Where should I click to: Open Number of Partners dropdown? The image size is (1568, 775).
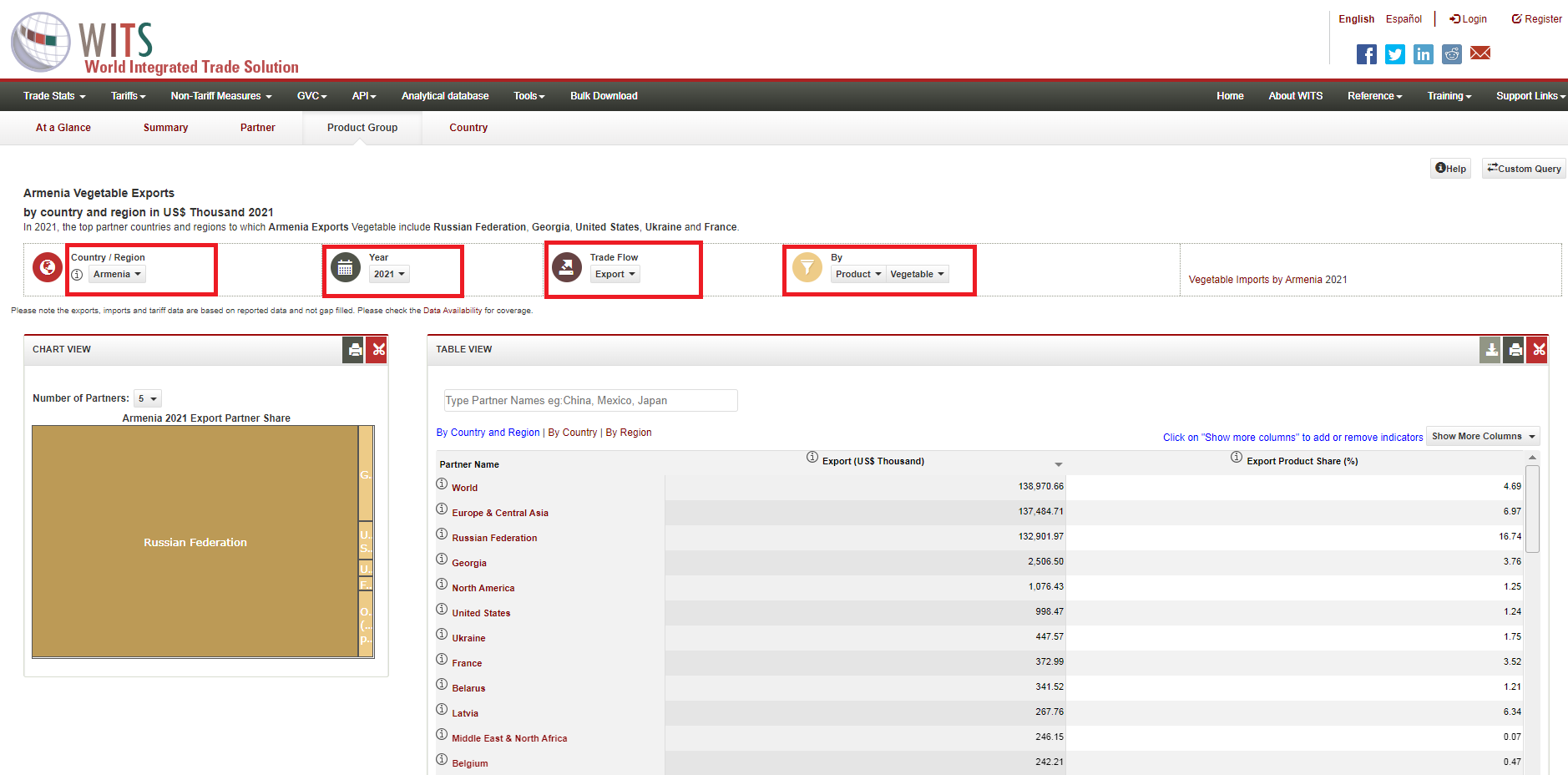coord(148,398)
